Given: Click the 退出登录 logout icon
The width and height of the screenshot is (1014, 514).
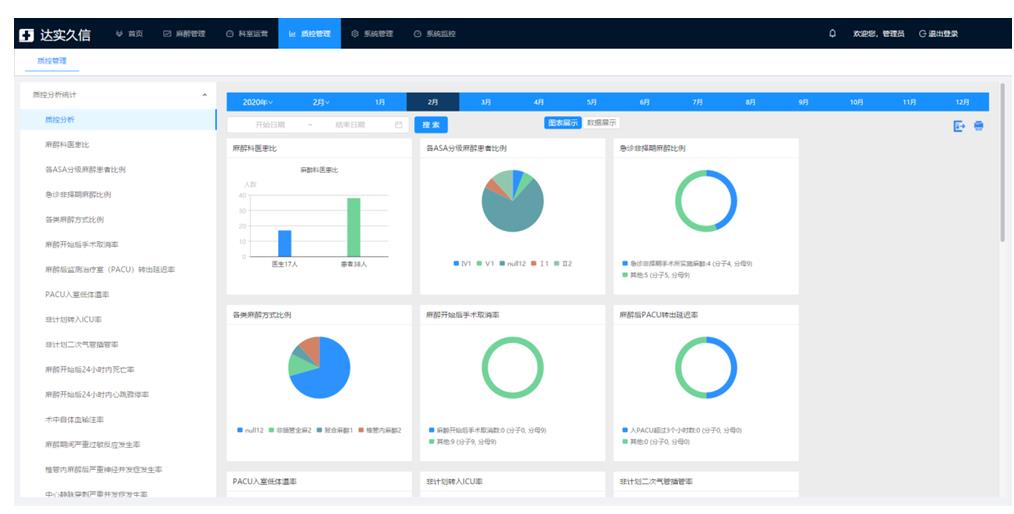Looking at the screenshot, I should tap(922, 34).
